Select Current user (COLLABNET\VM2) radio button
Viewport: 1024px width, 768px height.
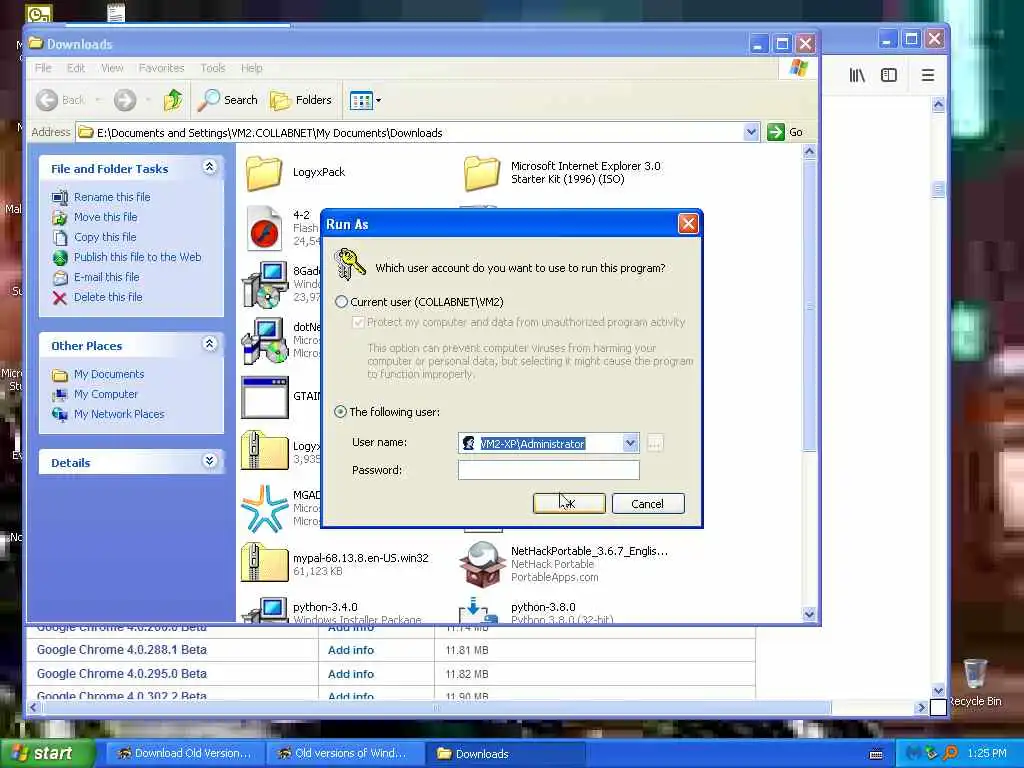pyautogui.click(x=341, y=302)
